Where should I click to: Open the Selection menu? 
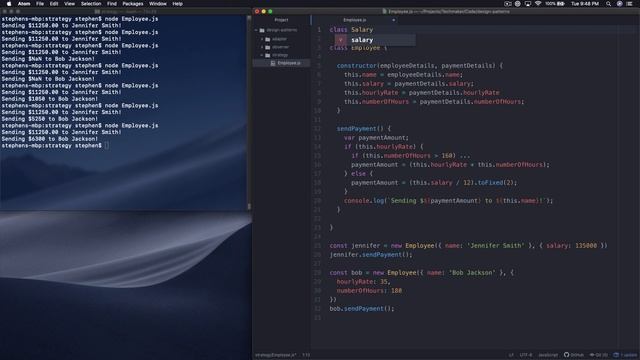point(91,4)
